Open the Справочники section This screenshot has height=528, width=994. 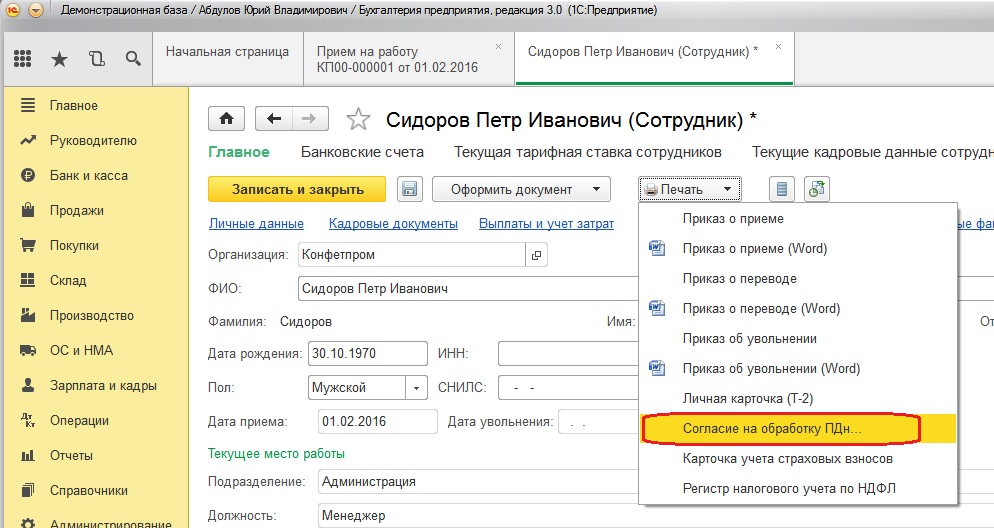tap(89, 490)
